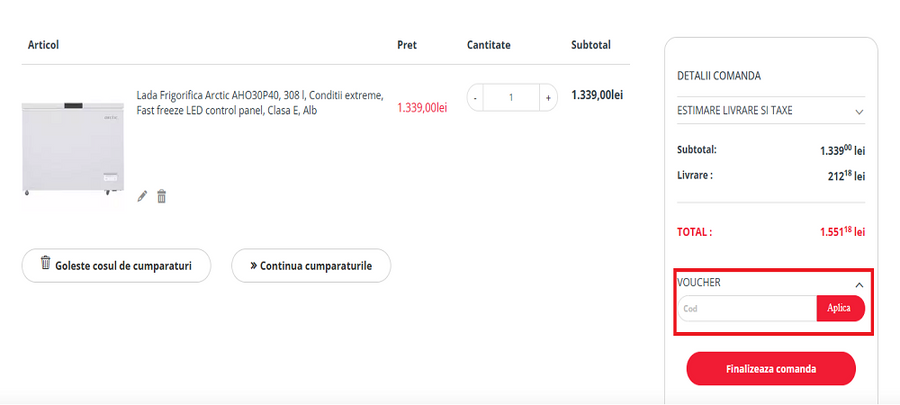
Task: Apply voucher with the Aplica button
Action: (x=839, y=308)
